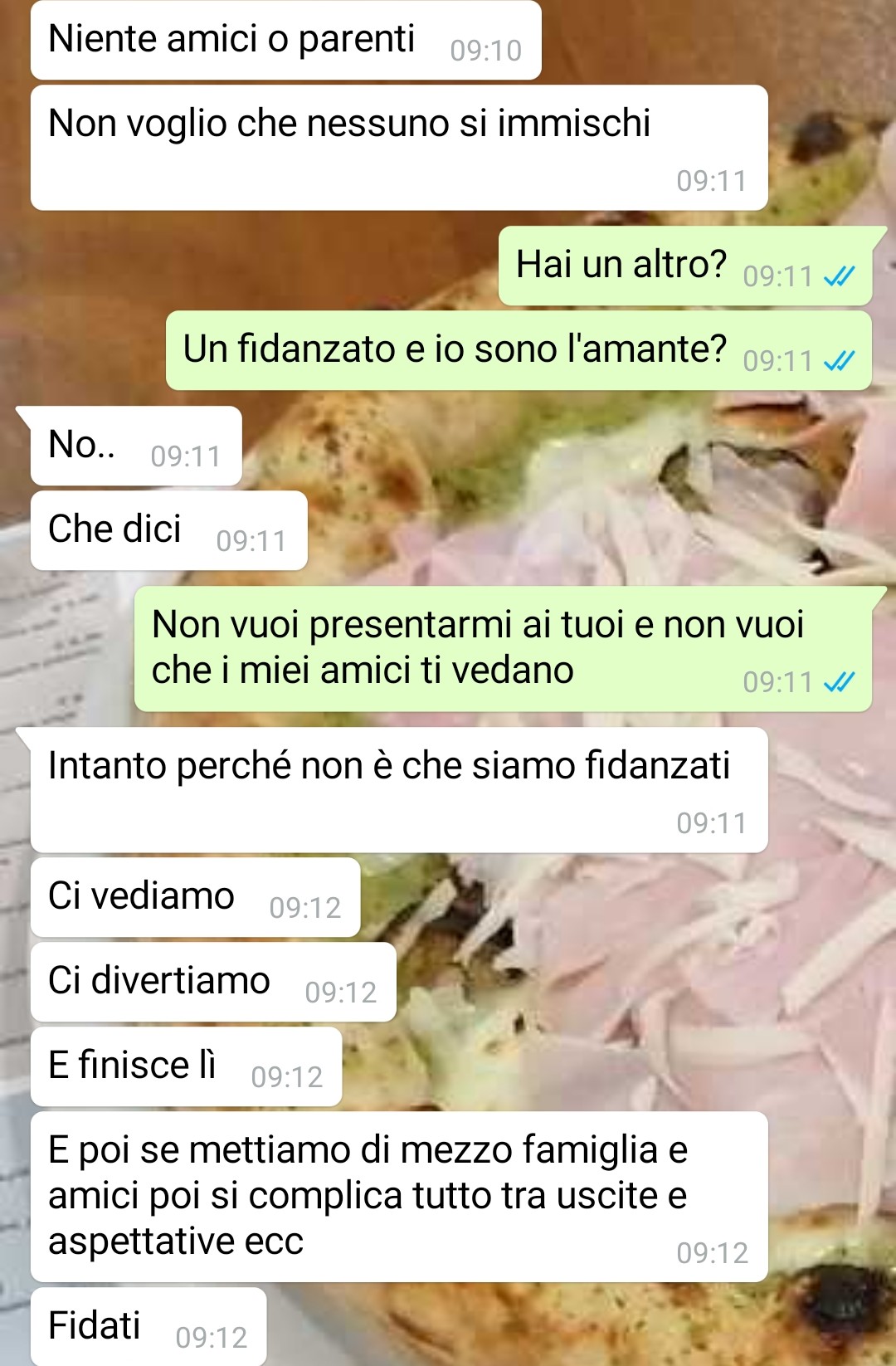Viewport: 896px width, 1366px height.
Task: Tap the 'Ci vediamo' message
Action: (196, 897)
